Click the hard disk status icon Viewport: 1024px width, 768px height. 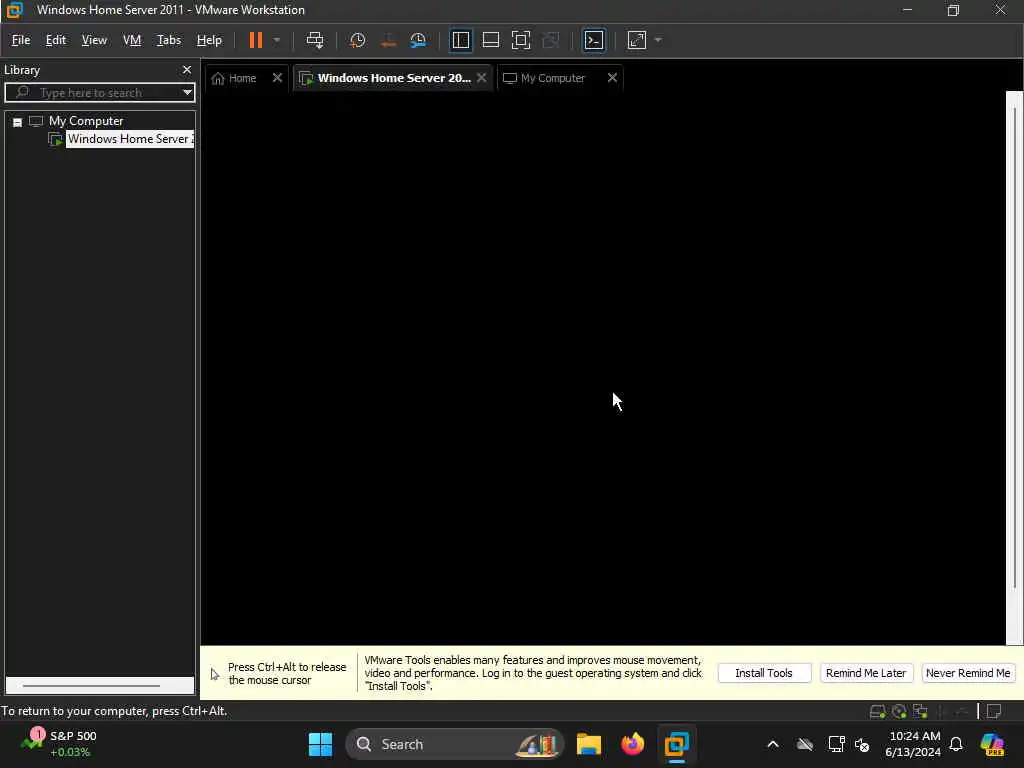tap(878, 711)
